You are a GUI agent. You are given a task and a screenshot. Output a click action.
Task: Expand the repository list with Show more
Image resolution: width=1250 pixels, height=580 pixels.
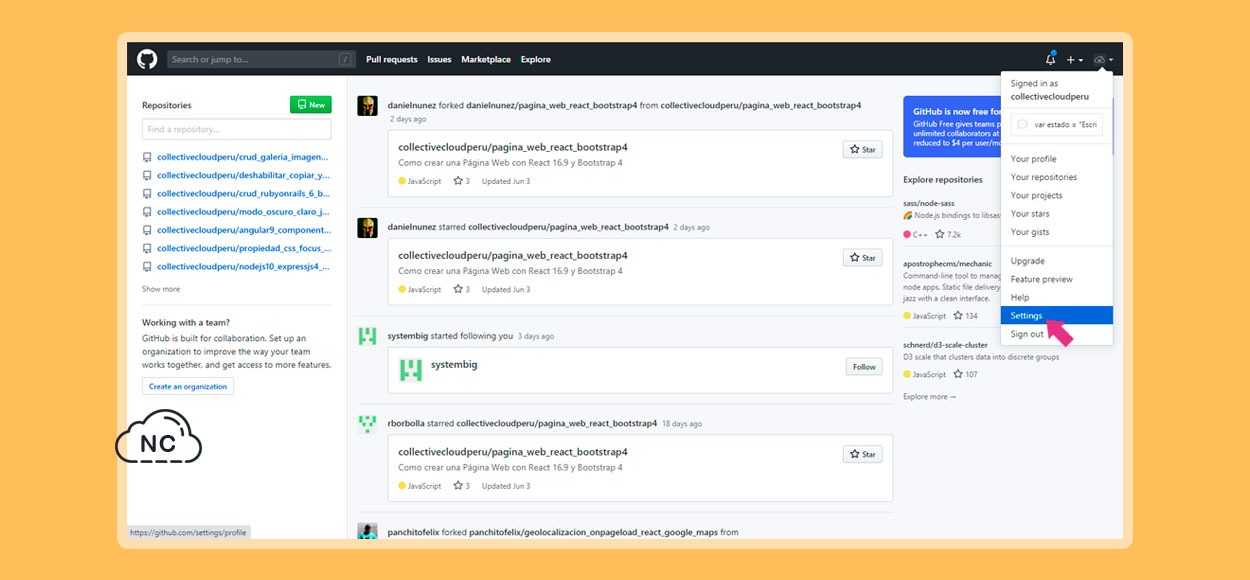(161, 289)
